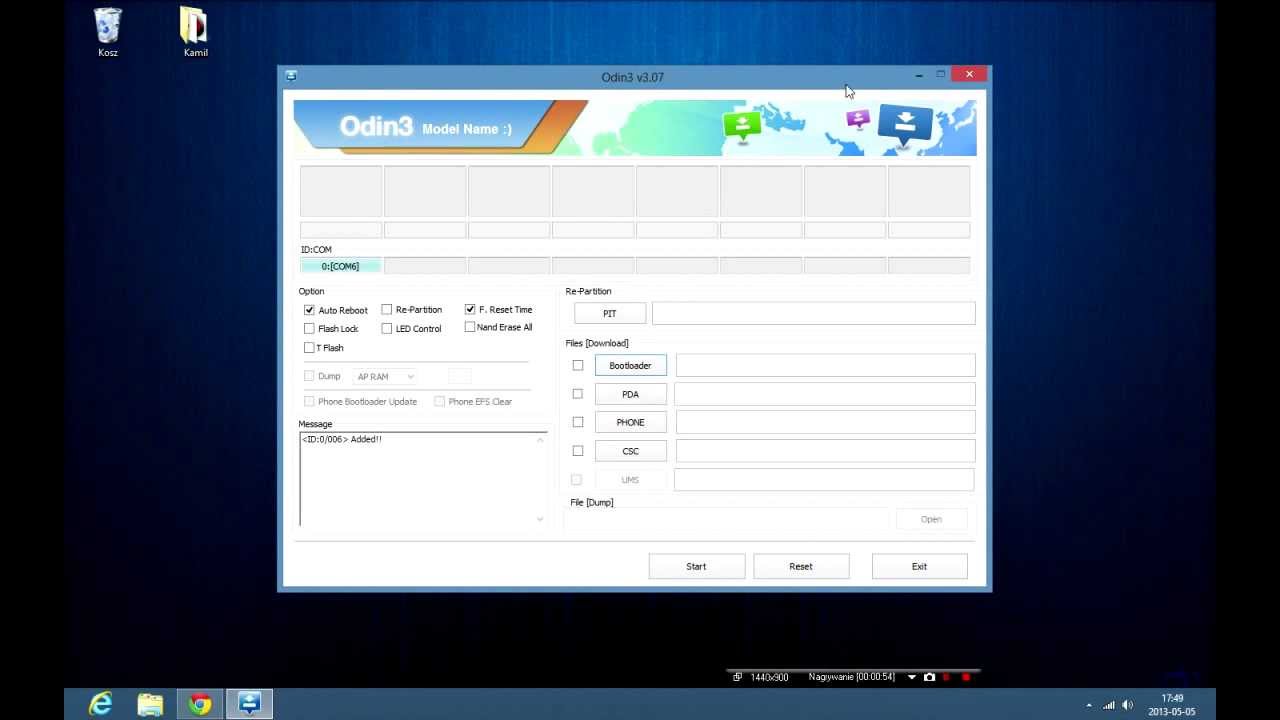Open the volume speaker tray icon
Viewport: 1280px width, 720px height.
pos(1128,705)
